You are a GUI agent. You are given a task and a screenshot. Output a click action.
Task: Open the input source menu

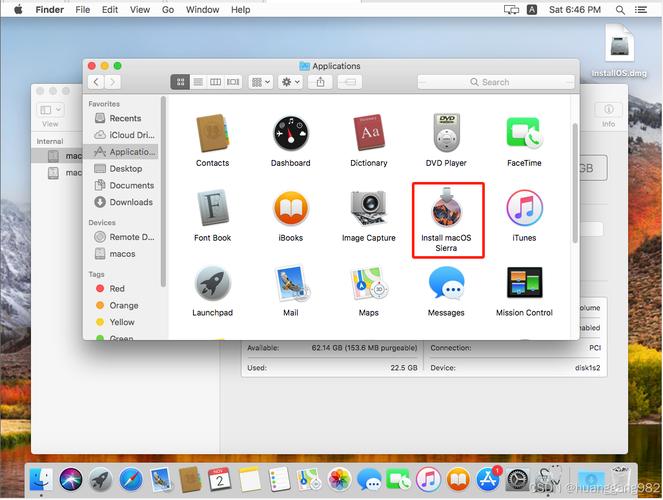[532, 9]
